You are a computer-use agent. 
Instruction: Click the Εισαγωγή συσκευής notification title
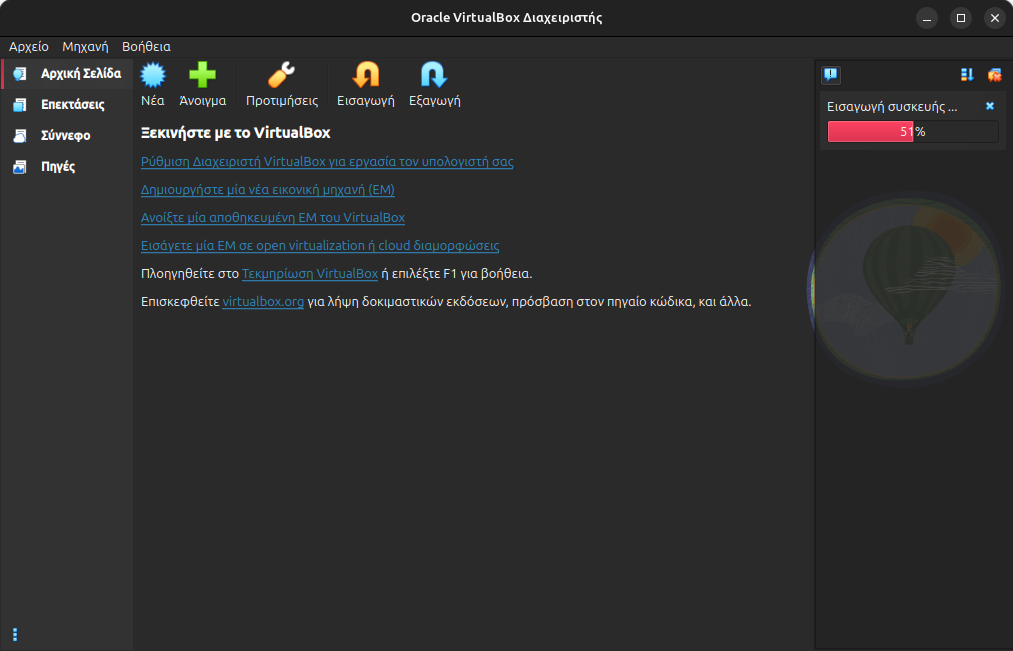coord(892,107)
